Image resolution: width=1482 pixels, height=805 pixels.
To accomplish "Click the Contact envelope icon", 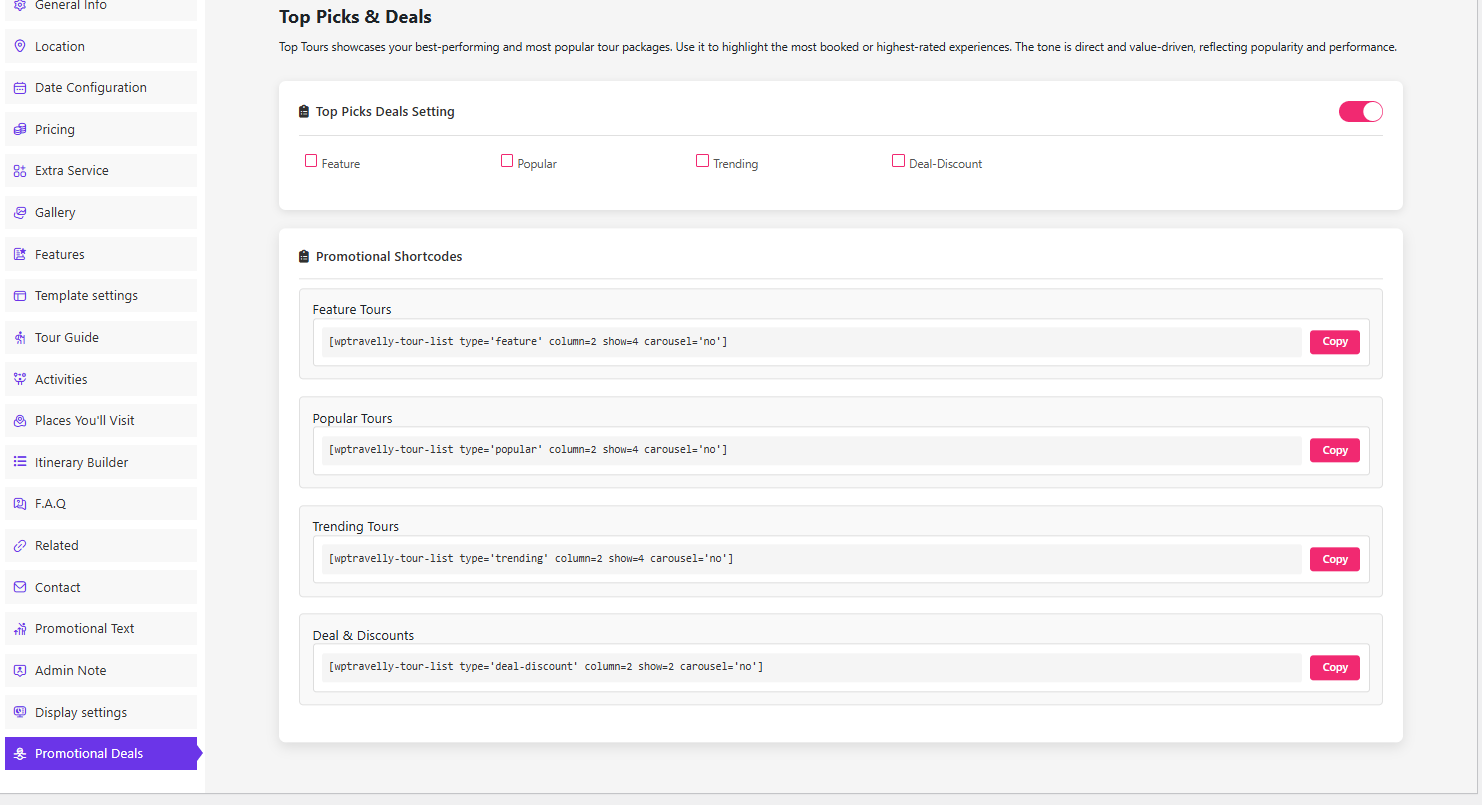I will click(x=20, y=588).
